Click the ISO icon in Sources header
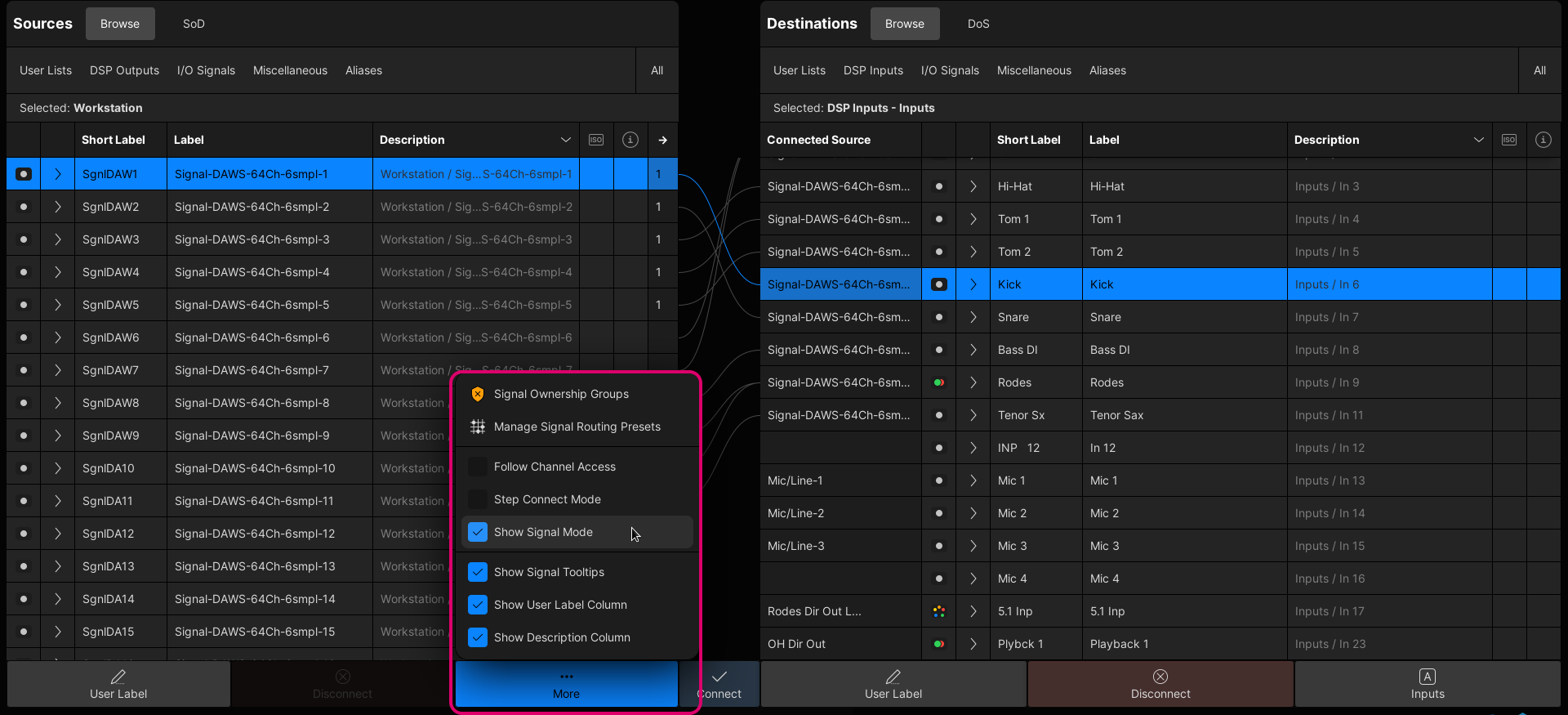 [x=596, y=140]
